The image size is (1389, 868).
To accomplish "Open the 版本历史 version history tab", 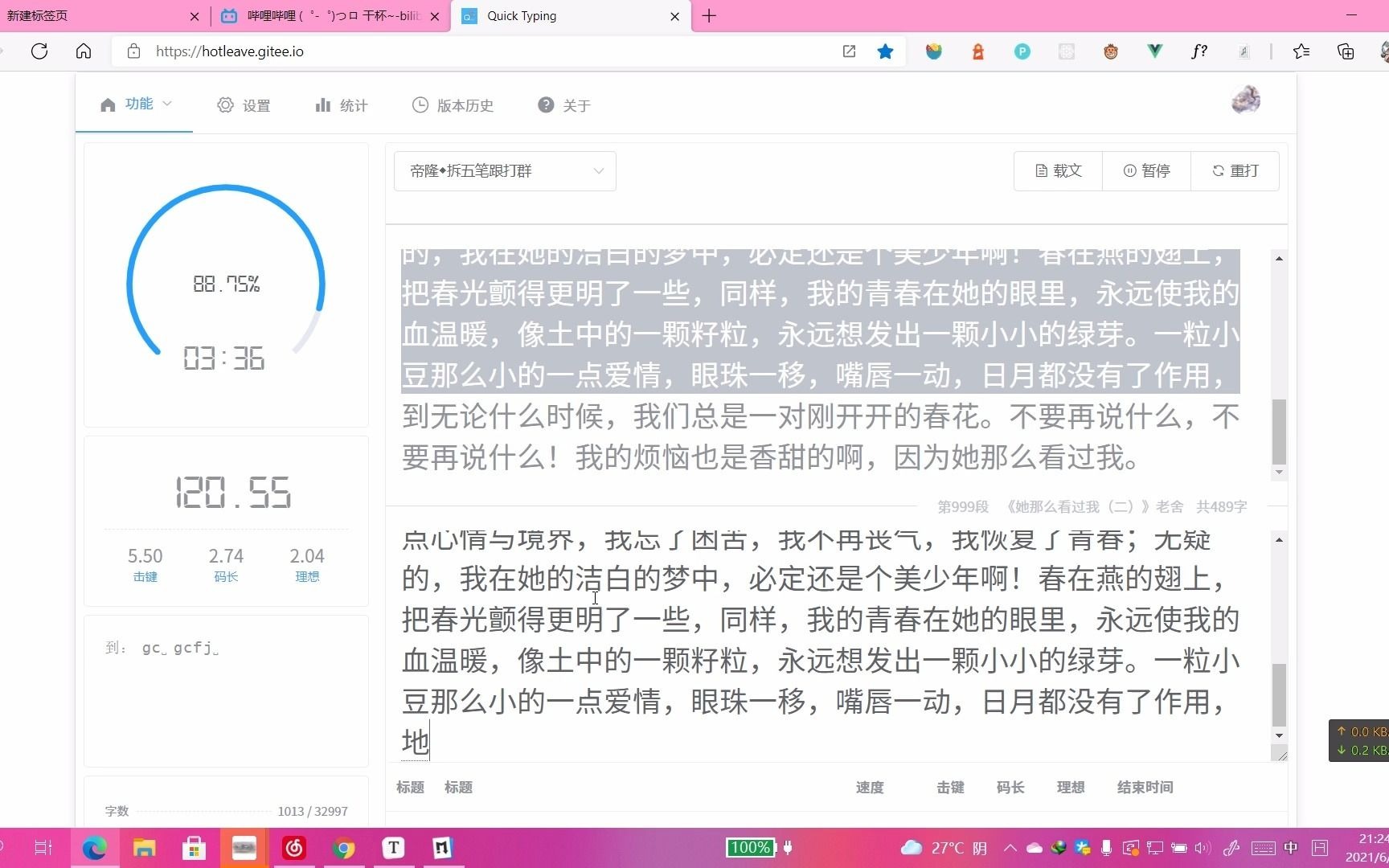I will click(453, 105).
